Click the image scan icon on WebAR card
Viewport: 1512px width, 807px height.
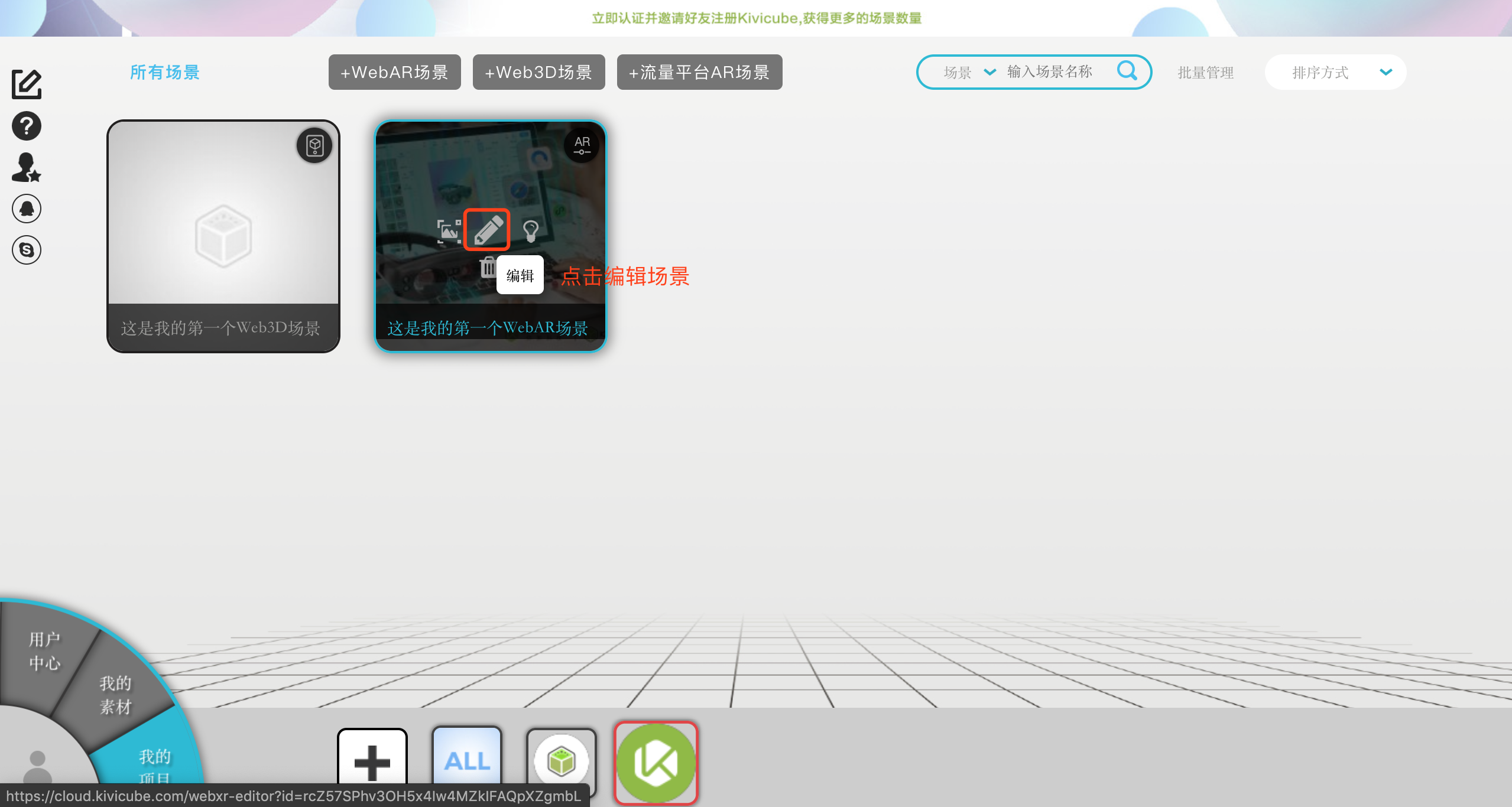pyautogui.click(x=449, y=231)
